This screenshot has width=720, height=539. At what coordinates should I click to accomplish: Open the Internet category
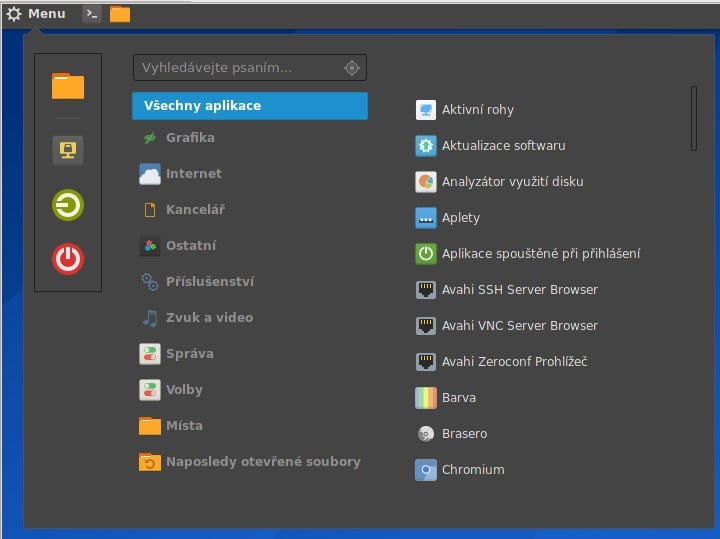pyautogui.click(x=194, y=174)
